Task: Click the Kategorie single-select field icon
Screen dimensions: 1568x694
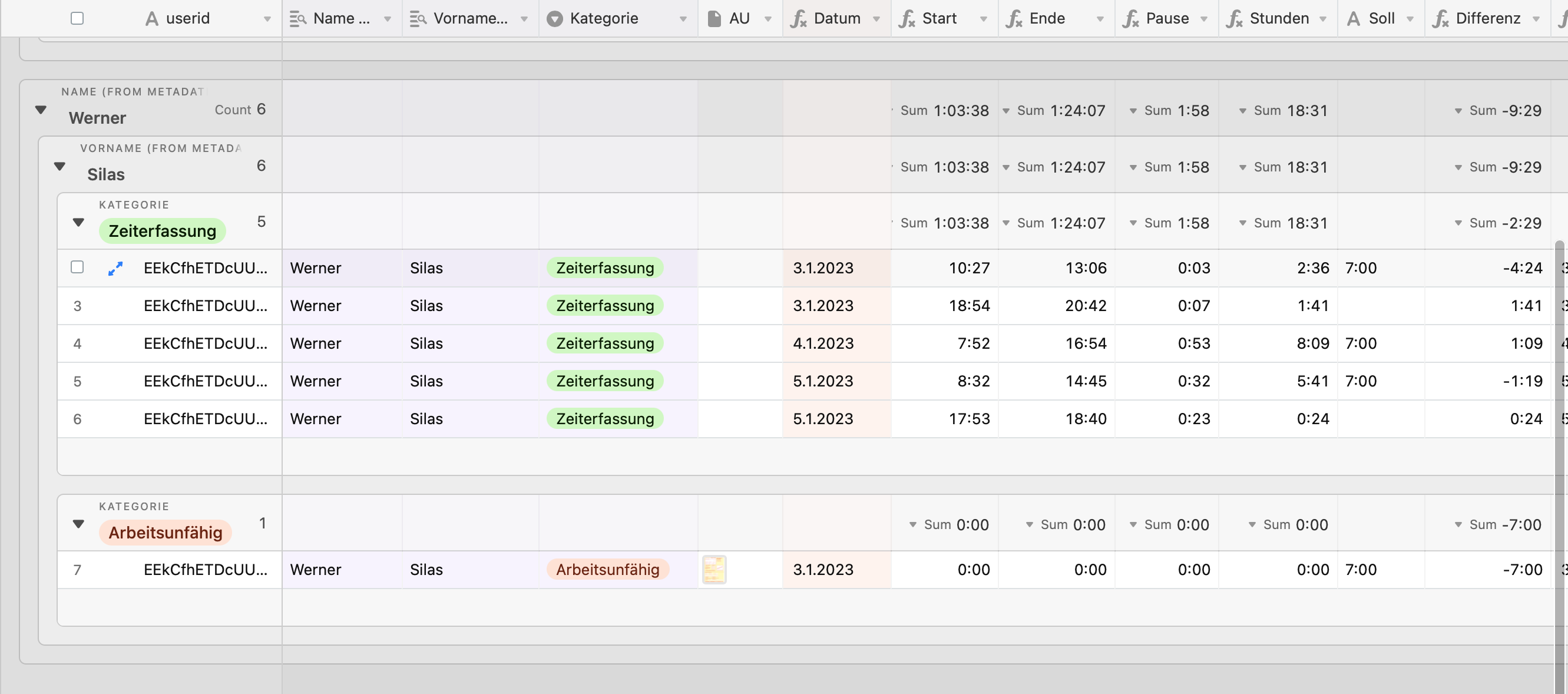Action: point(554,19)
